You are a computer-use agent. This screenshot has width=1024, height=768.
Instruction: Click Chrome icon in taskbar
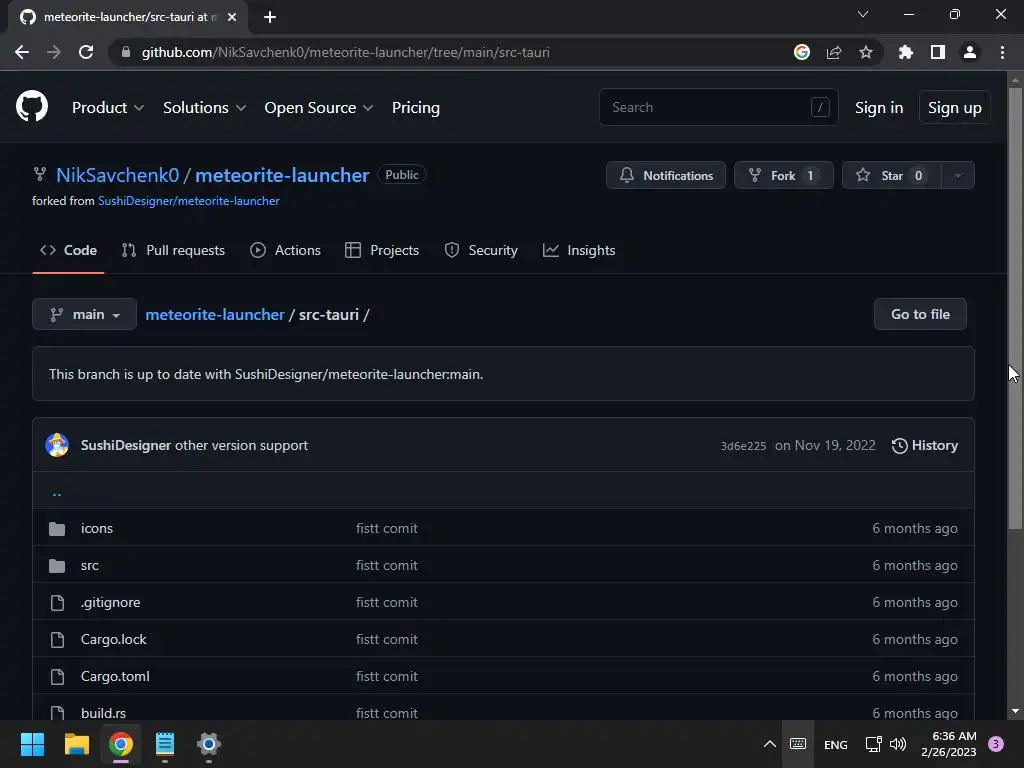[x=121, y=744]
